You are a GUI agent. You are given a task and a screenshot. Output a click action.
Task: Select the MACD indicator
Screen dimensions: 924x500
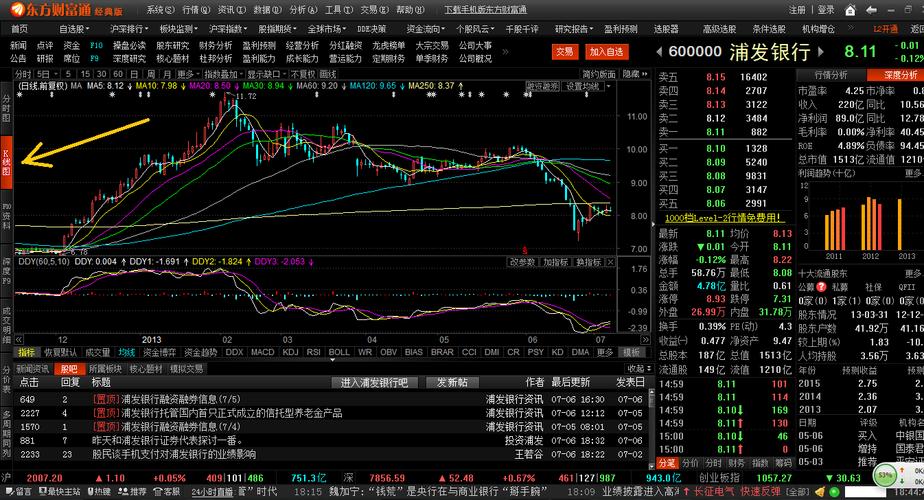coord(262,352)
